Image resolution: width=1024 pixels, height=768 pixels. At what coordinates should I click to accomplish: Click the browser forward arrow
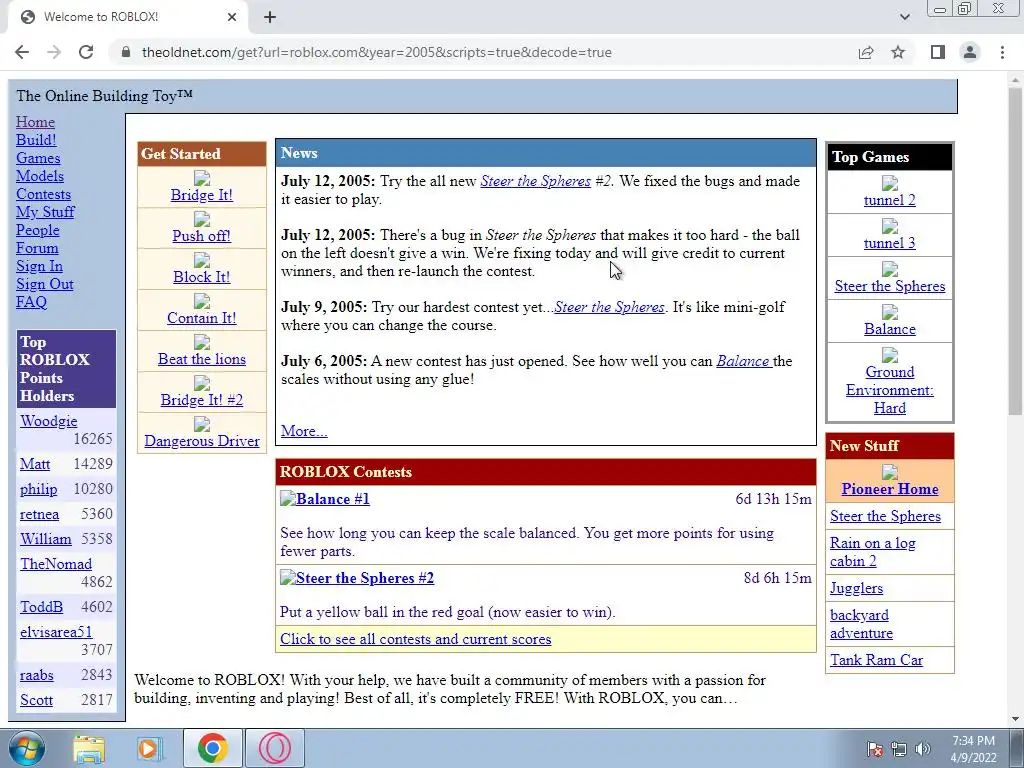pos(54,52)
